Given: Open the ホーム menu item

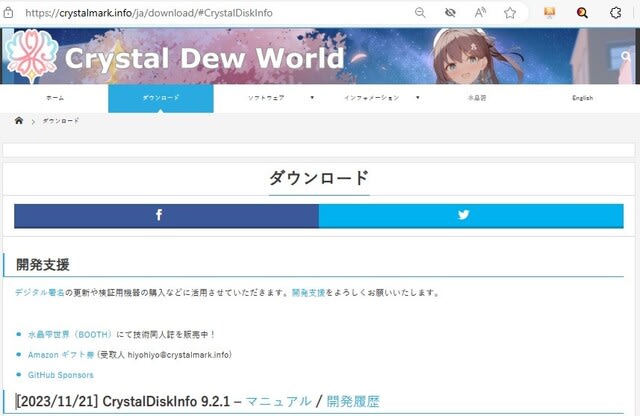Looking at the screenshot, I should [55, 98].
